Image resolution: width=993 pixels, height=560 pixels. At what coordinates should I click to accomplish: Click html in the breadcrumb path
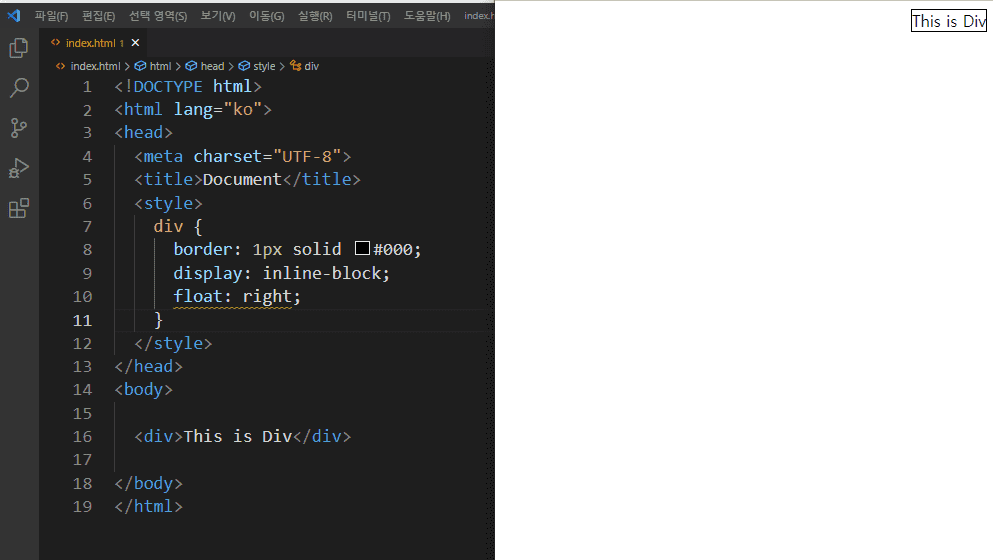[x=160, y=66]
